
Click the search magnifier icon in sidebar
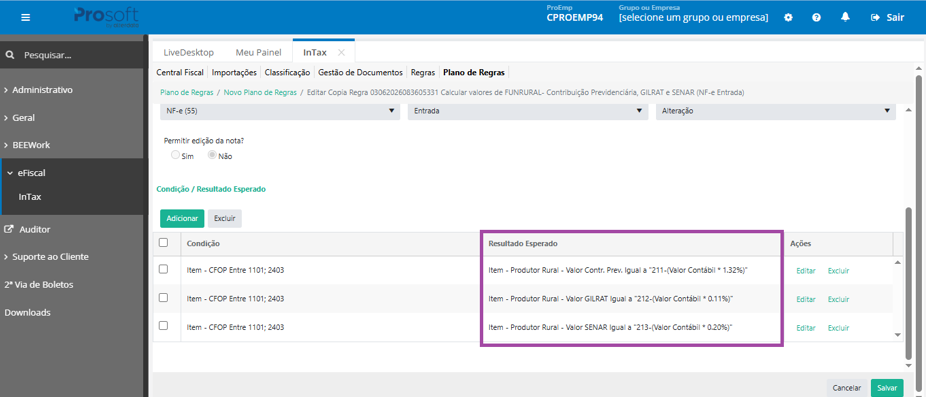[9, 56]
